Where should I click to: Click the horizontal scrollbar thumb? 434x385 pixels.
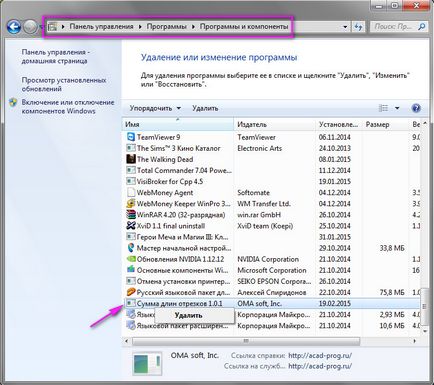tap(246, 341)
